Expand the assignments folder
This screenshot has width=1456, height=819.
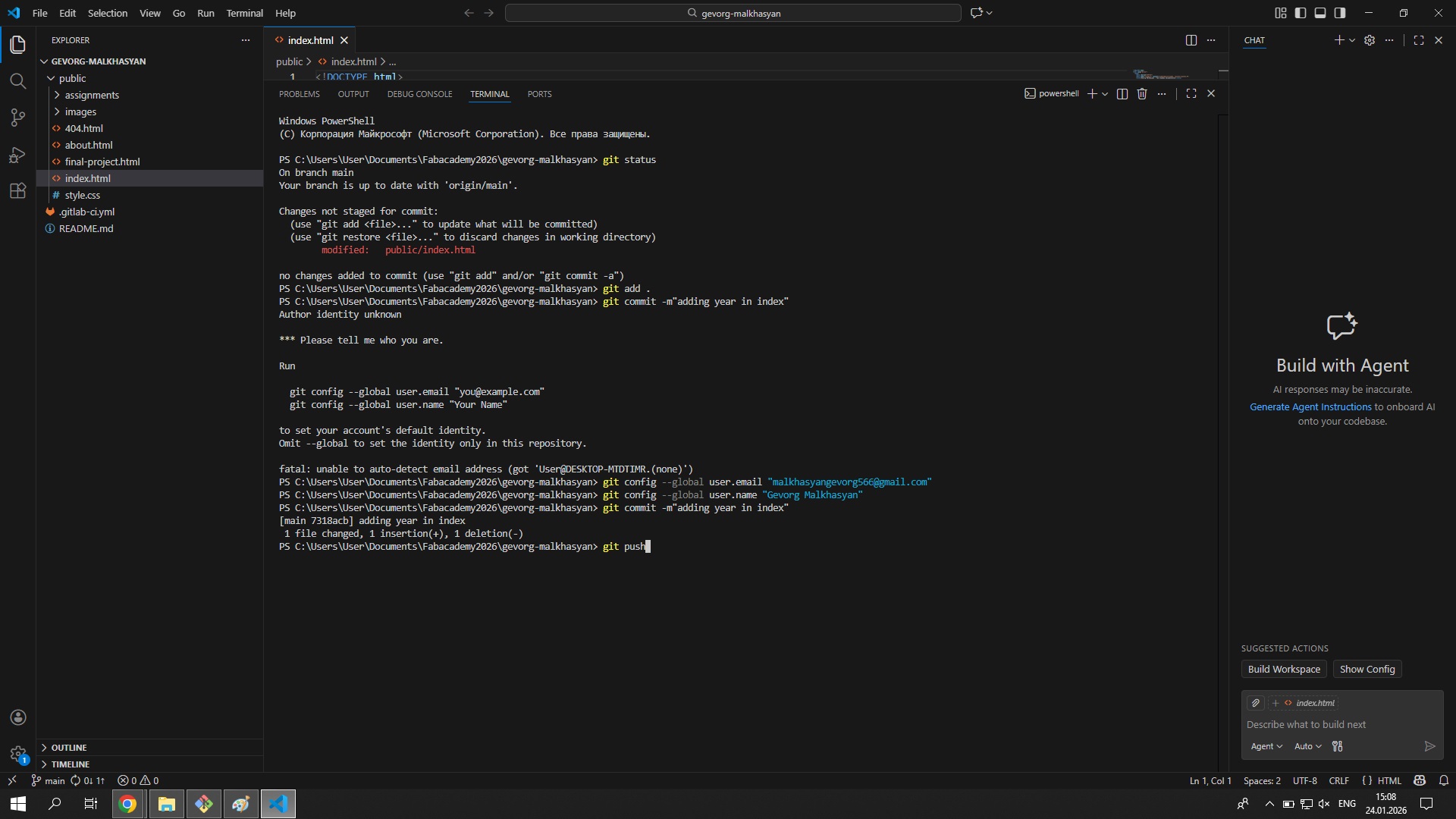click(92, 95)
